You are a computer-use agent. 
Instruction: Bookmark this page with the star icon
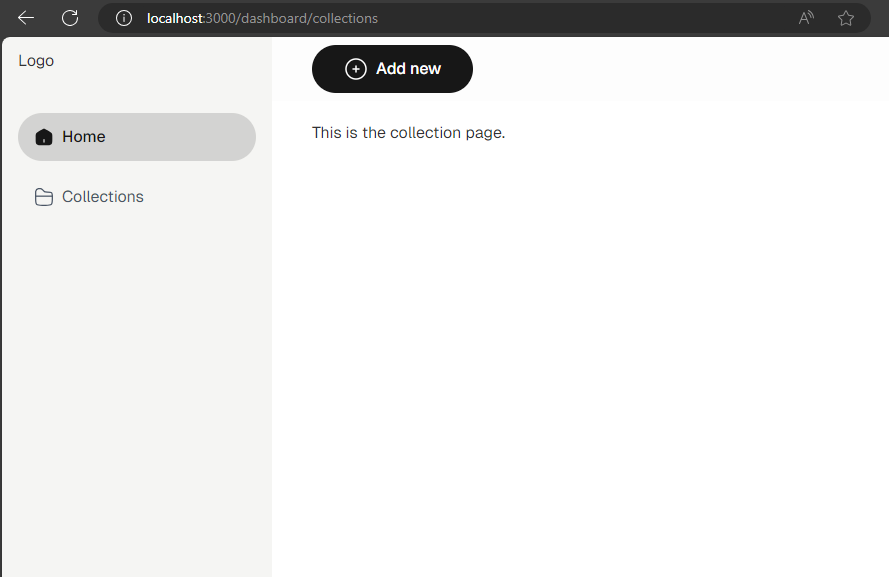pos(845,18)
